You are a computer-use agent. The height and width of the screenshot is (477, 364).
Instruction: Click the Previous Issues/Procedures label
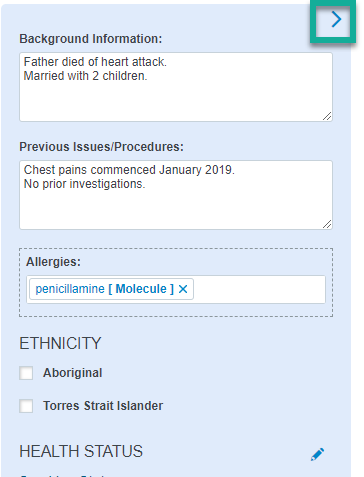click(x=101, y=147)
